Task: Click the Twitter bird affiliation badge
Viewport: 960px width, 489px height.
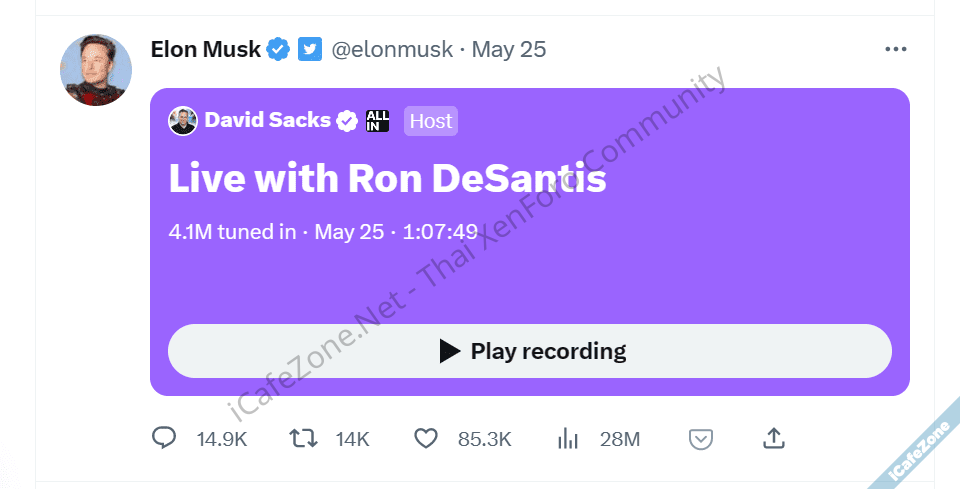Action: pyautogui.click(x=310, y=49)
